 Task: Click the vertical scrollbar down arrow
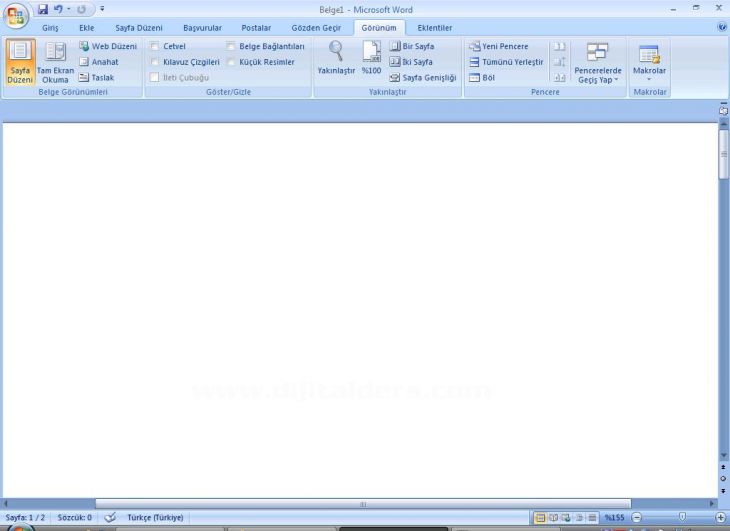[723, 455]
